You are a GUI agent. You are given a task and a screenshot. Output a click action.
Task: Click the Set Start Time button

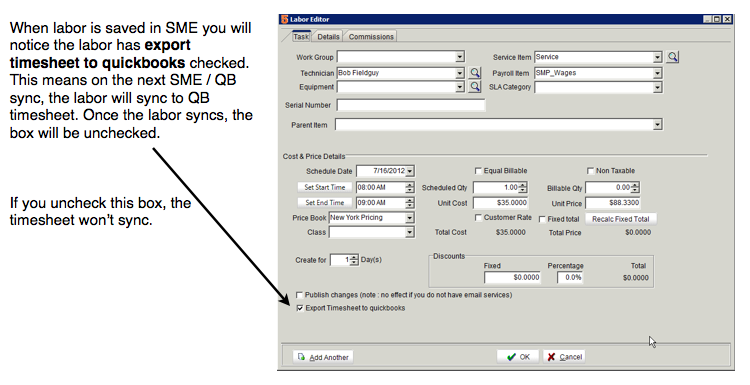(325, 187)
